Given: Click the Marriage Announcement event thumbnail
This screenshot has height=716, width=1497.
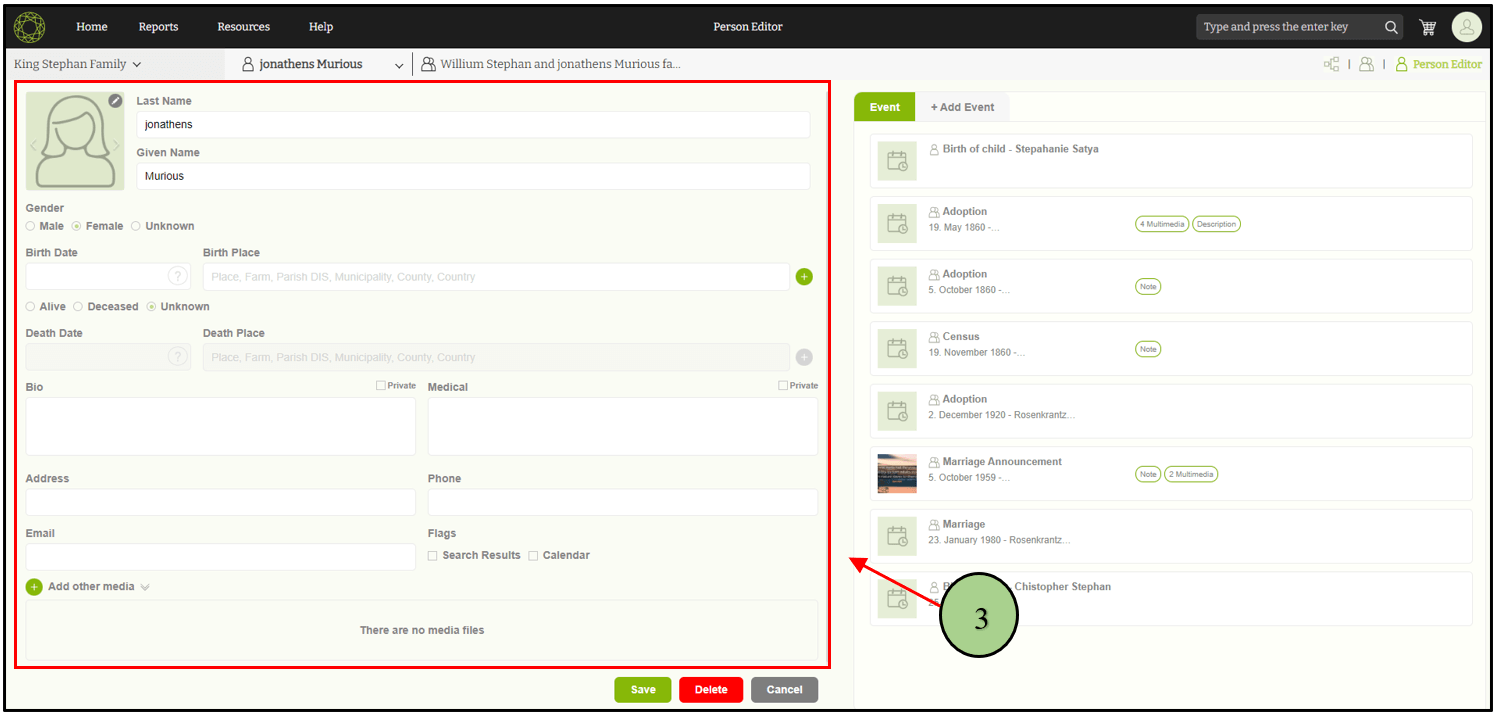Looking at the screenshot, I should [x=896, y=474].
